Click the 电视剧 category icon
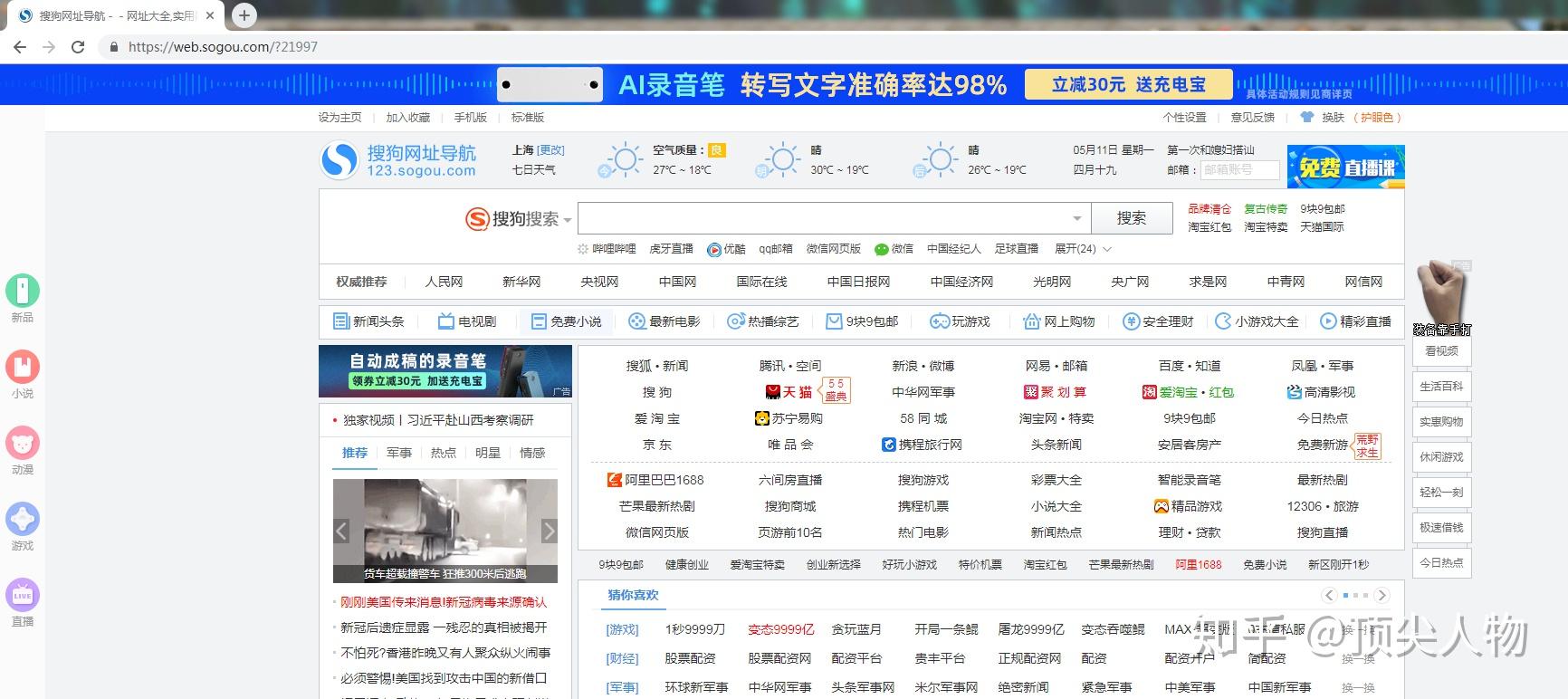The height and width of the screenshot is (699, 1568). [x=446, y=321]
